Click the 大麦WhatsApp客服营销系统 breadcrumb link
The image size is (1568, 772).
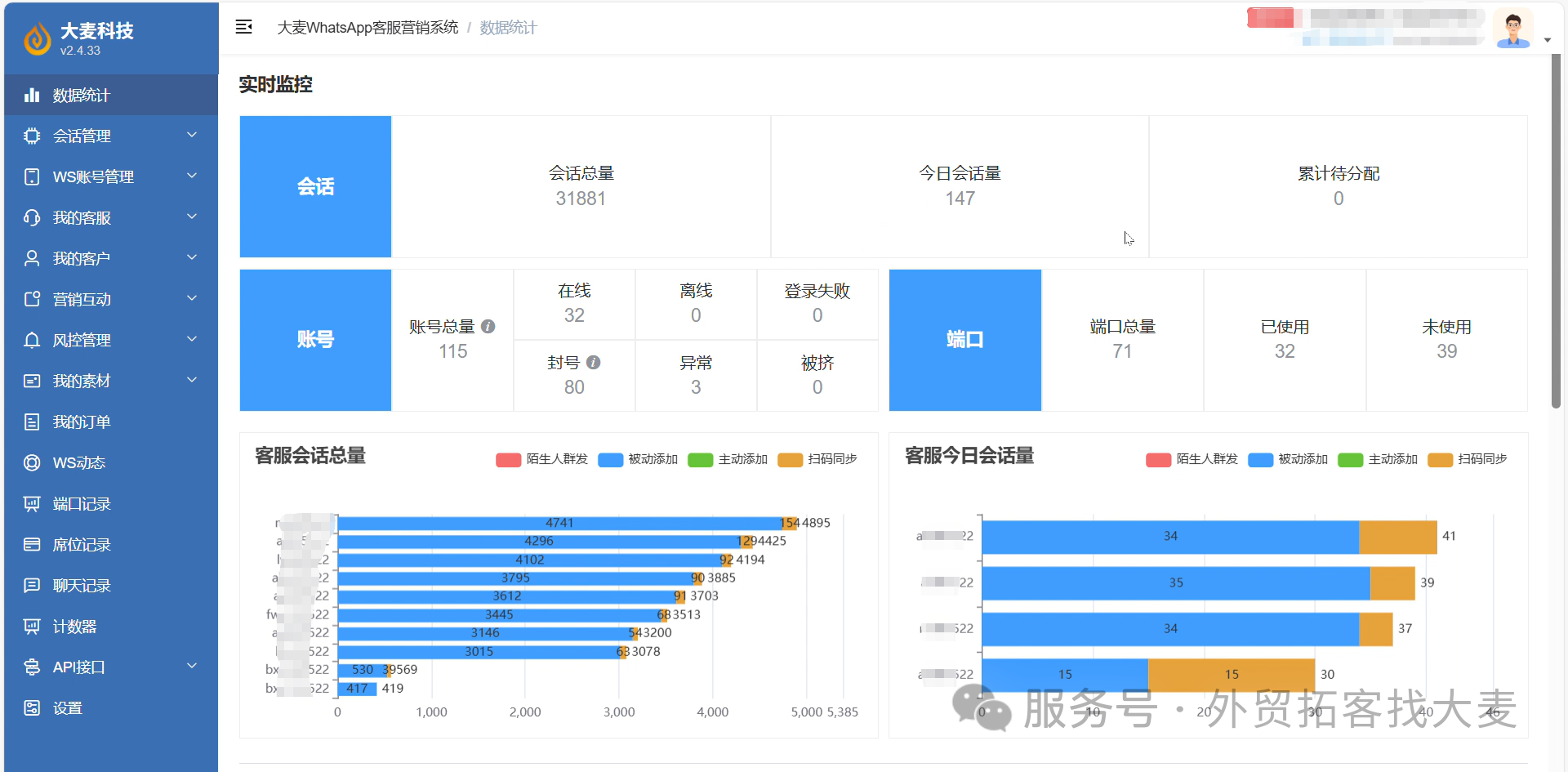click(367, 28)
